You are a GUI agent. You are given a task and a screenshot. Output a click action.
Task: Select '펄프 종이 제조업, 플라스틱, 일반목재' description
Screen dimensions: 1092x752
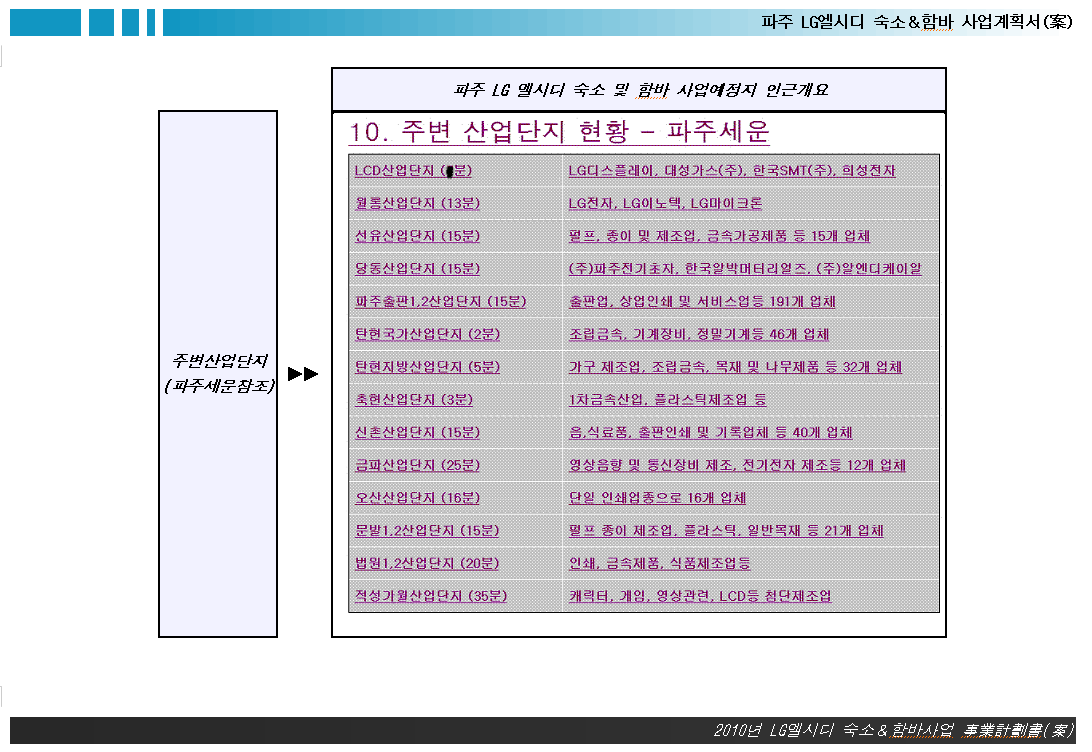pos(726,531)
